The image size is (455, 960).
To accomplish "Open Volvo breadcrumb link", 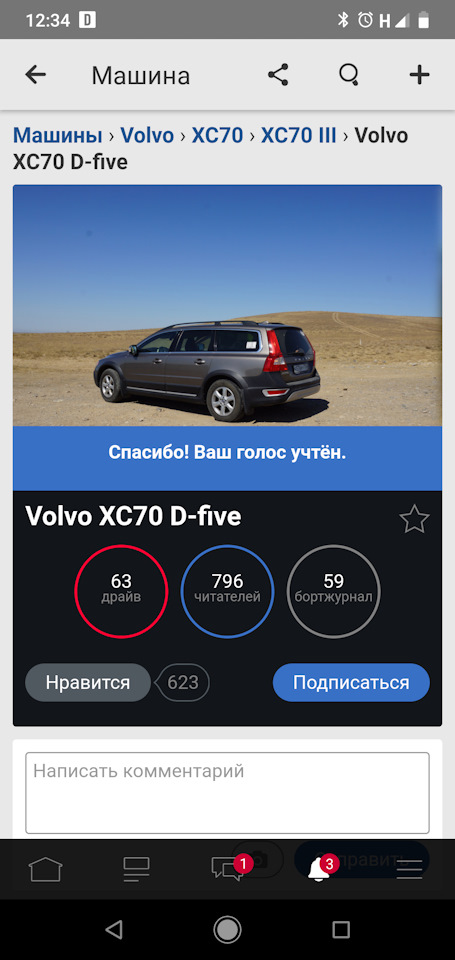I will coord(147,135).
